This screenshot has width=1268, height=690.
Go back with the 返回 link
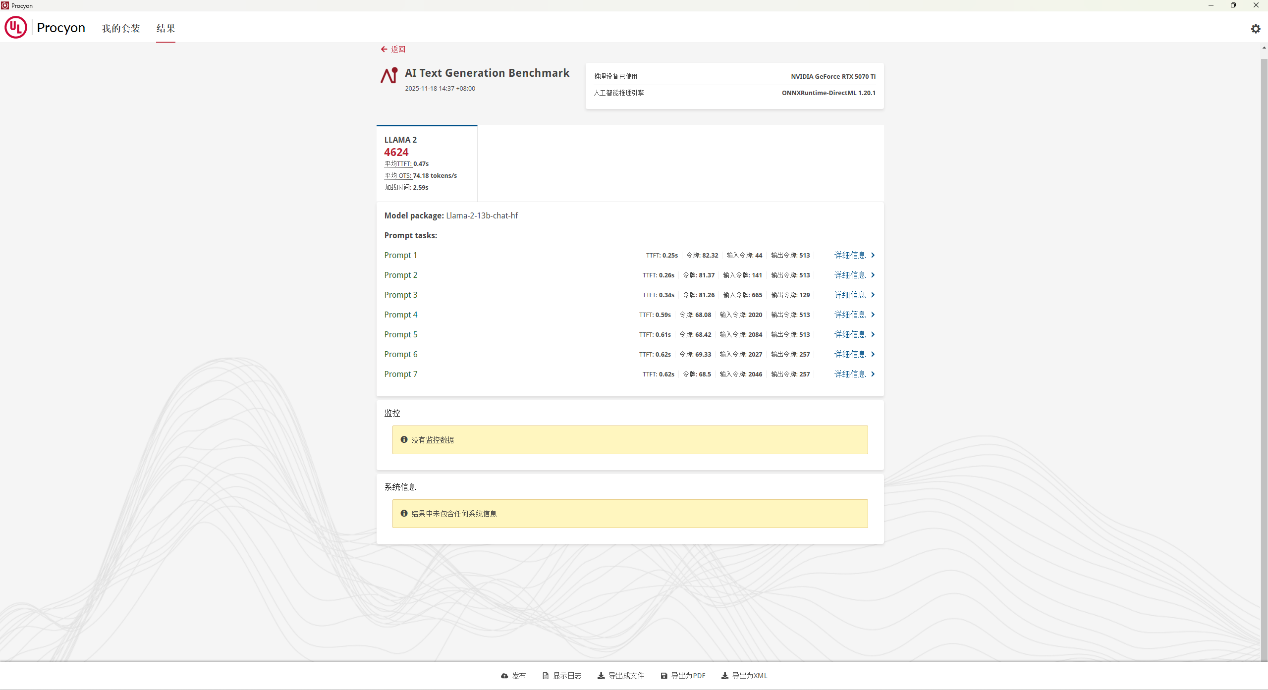coord(393,49)
